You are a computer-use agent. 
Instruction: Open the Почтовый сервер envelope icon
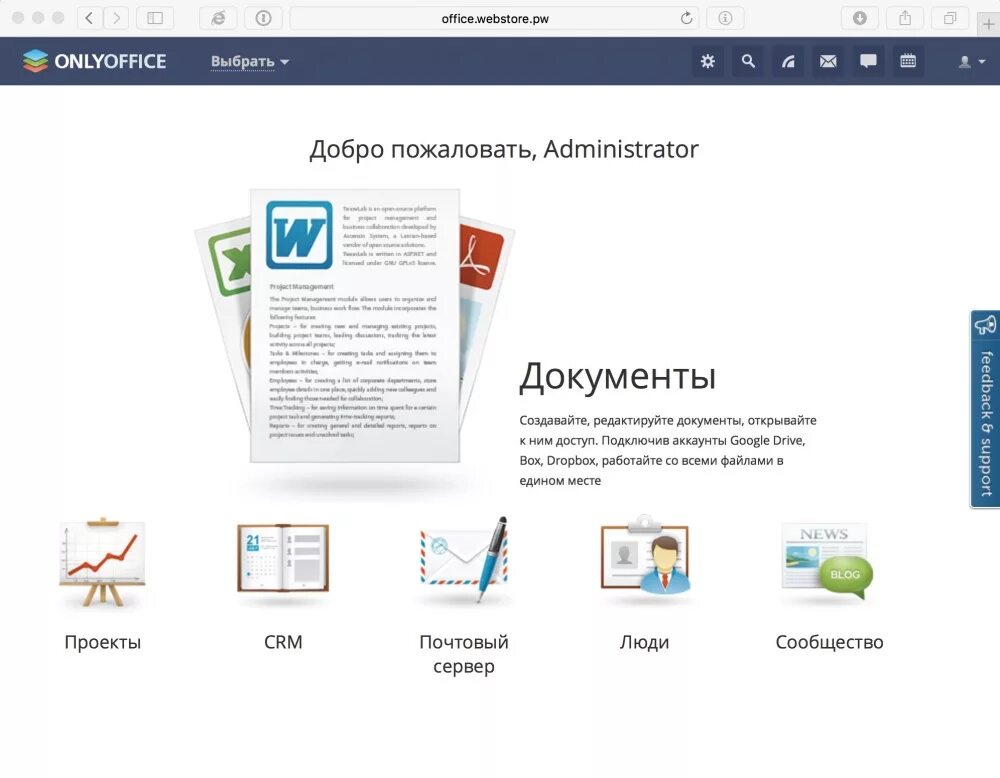click(464, 560)
